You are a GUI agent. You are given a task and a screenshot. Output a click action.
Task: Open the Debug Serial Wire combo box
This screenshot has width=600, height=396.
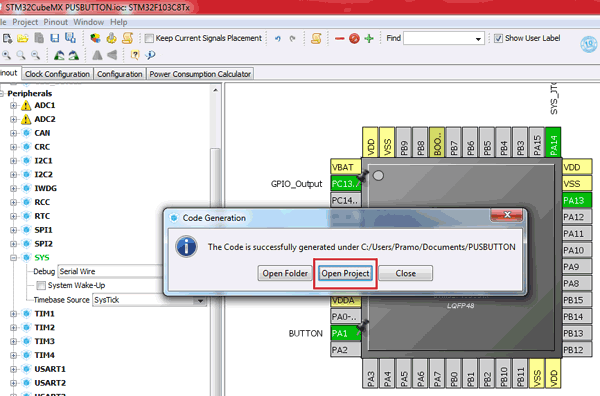[x=110, y=272]
